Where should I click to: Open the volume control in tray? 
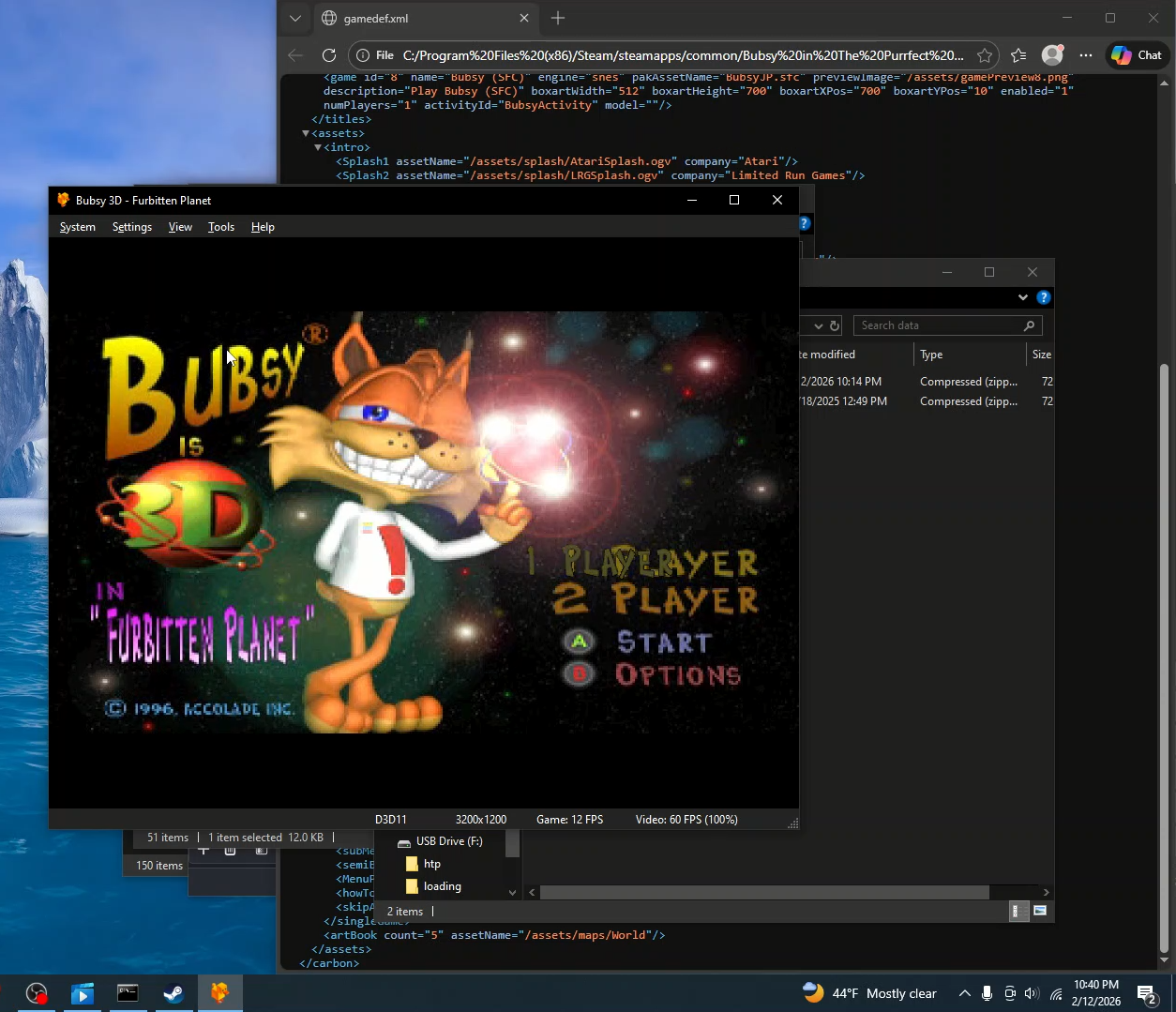1033,993
